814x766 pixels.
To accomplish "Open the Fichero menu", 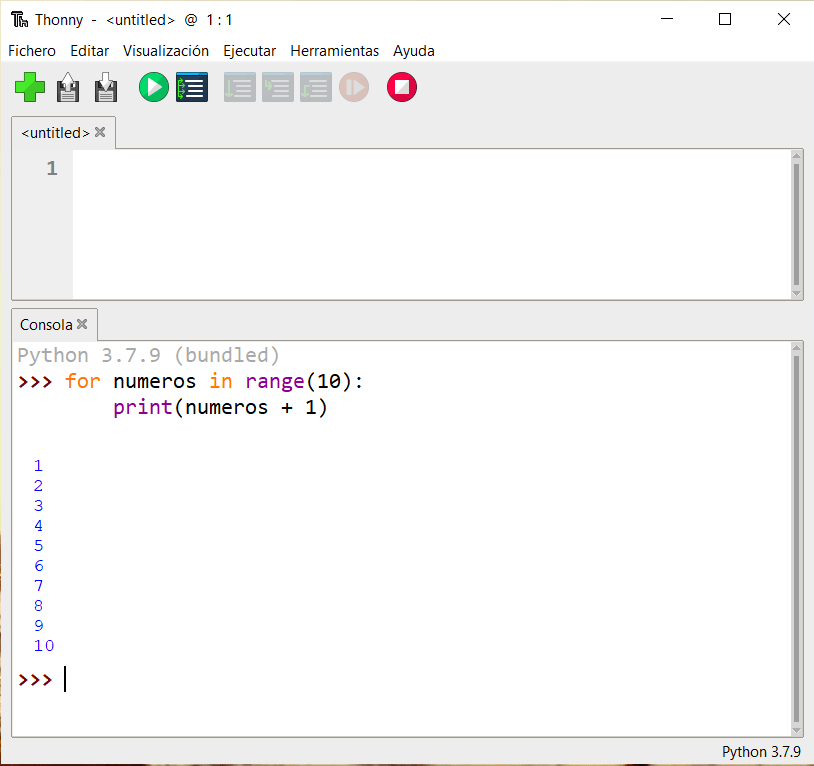I will [32, 51].
